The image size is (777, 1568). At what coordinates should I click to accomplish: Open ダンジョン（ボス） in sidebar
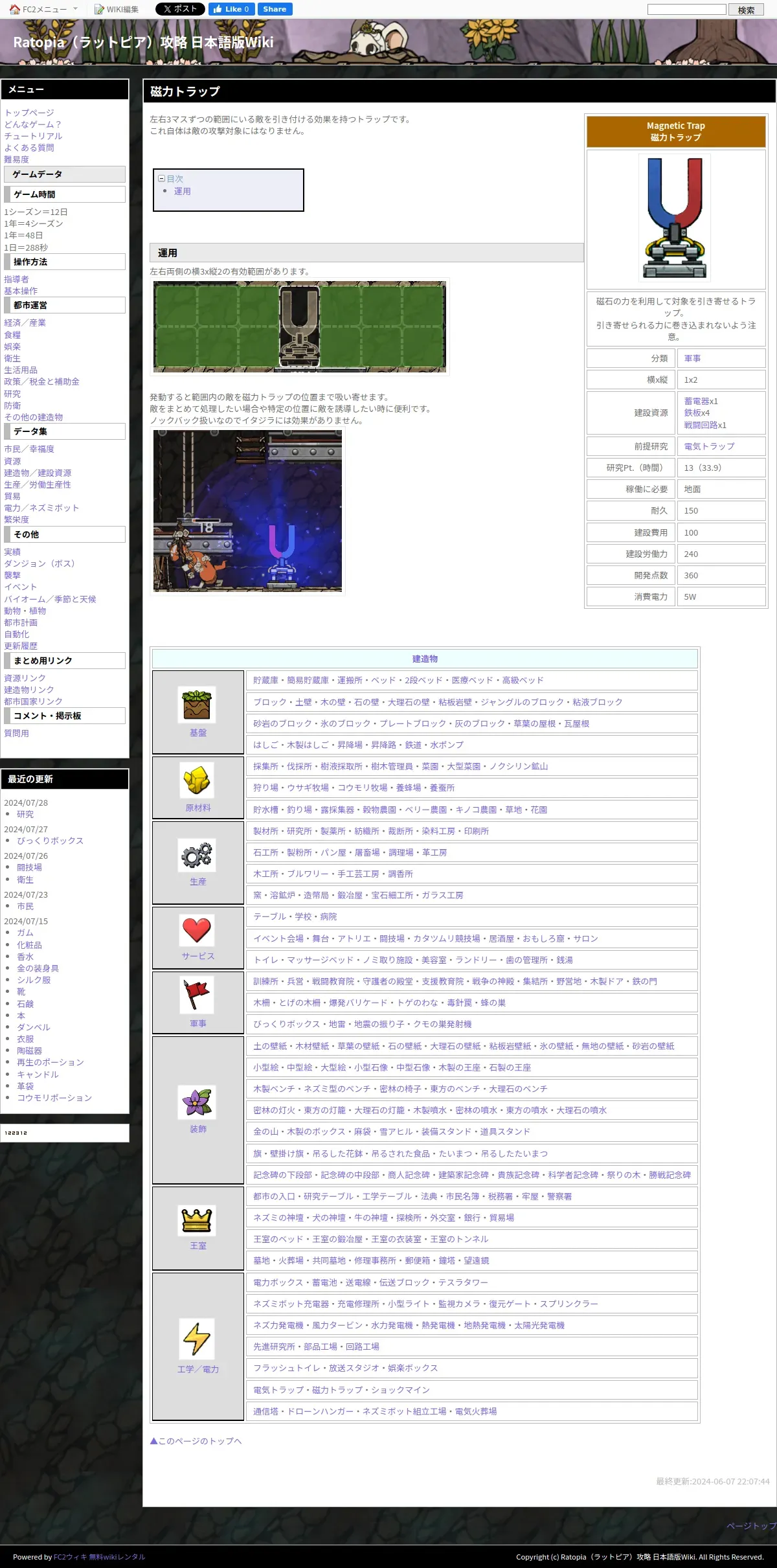point(41,563)
